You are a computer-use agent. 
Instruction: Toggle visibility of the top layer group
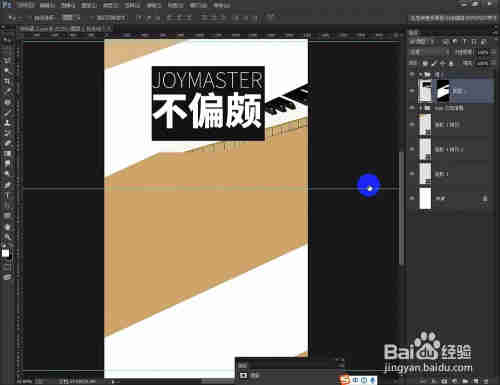coord(412,74)
